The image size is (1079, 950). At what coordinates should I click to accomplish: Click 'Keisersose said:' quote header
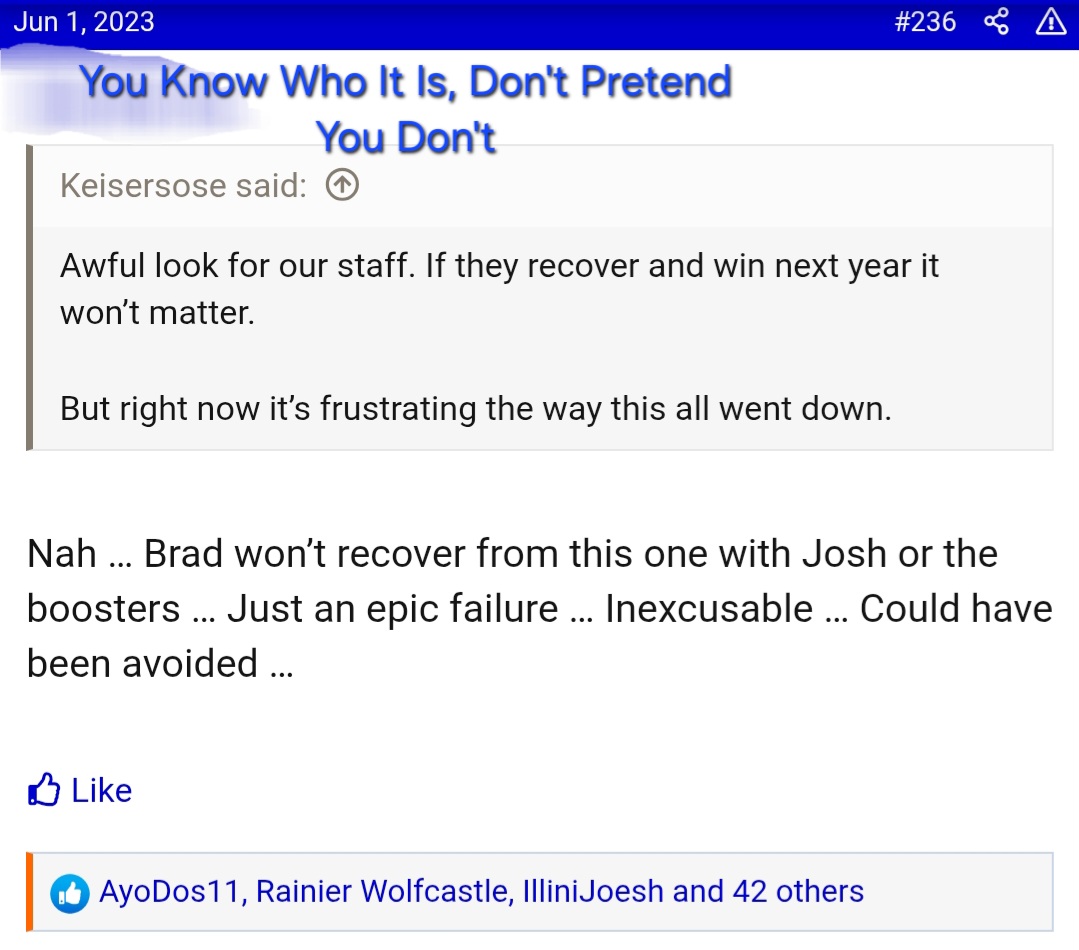(183, 186)
